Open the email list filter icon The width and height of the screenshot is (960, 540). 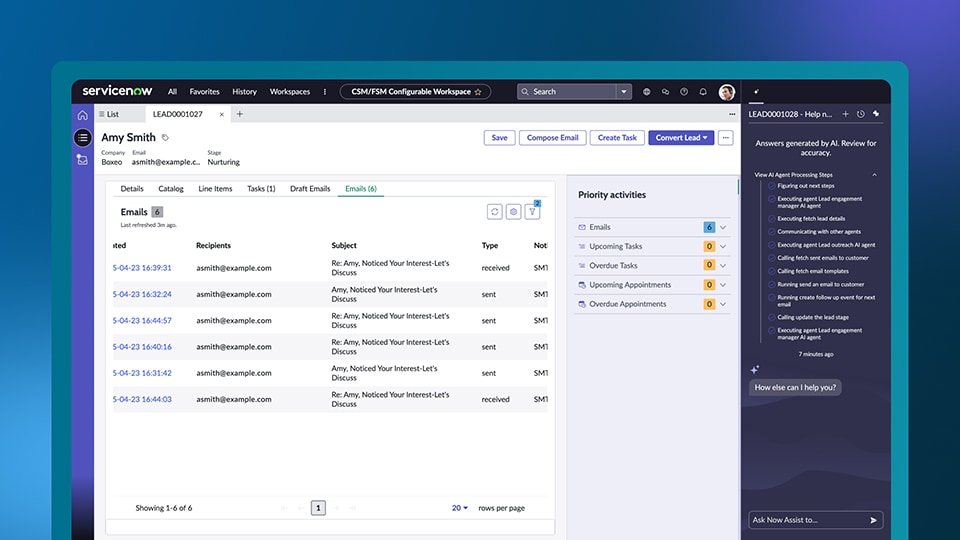[532, 212]
